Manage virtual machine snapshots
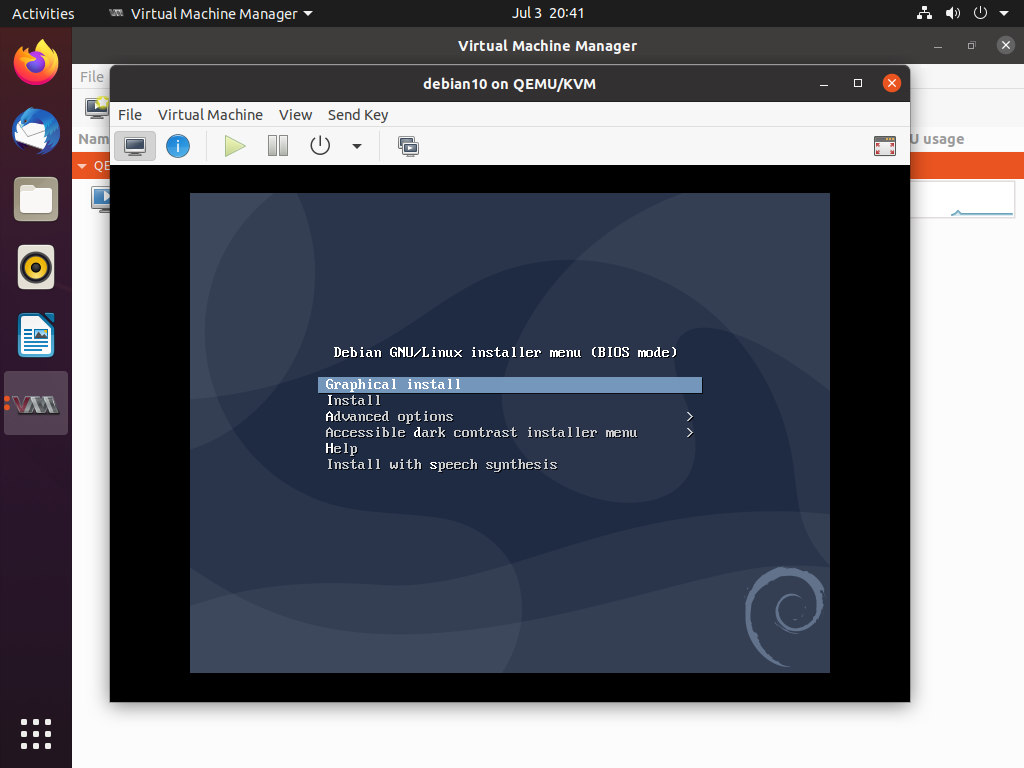 click(407, 145)
